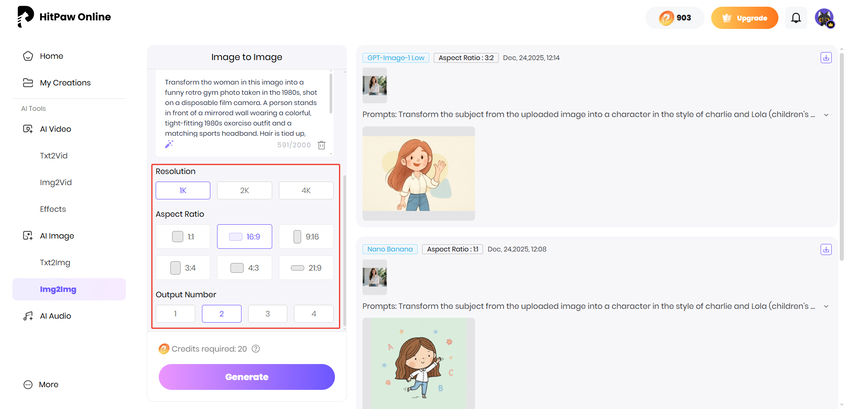The width and height of the screenshot is (854, 409).
Task: Click the Upgrade button
Action: (x=743, y=18)
